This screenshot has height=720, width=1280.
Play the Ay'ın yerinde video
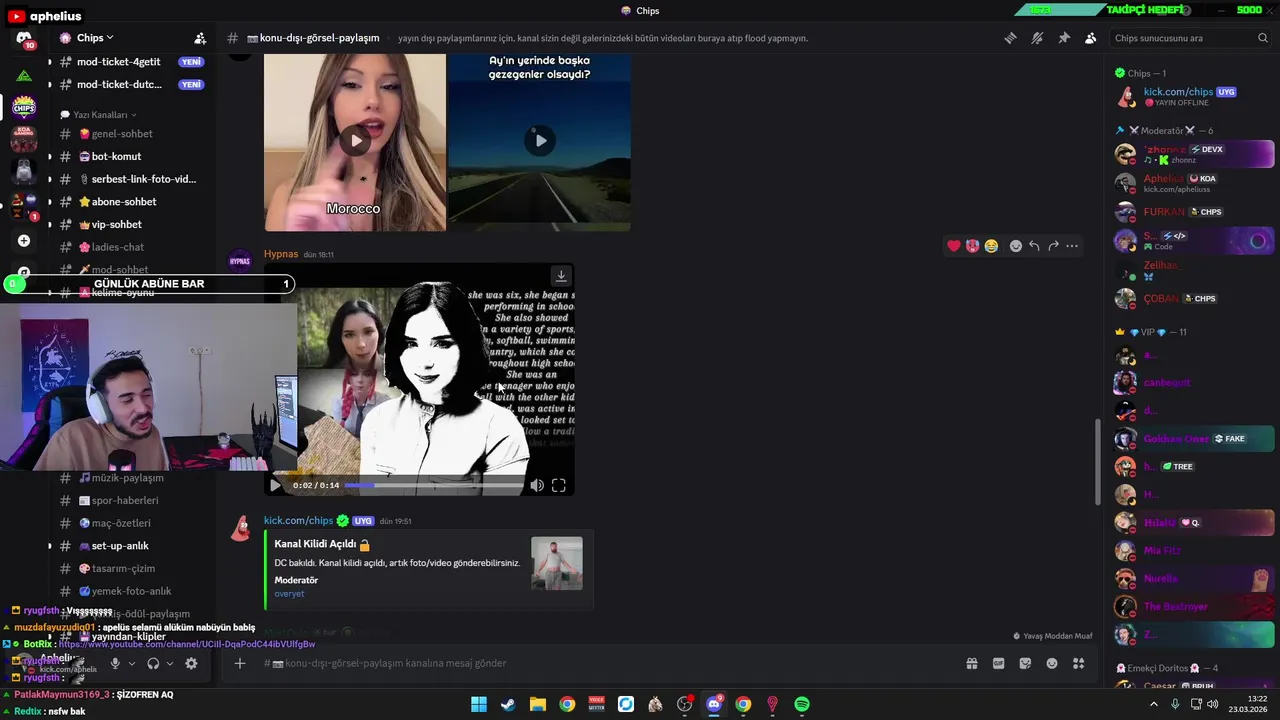point(540,141)
